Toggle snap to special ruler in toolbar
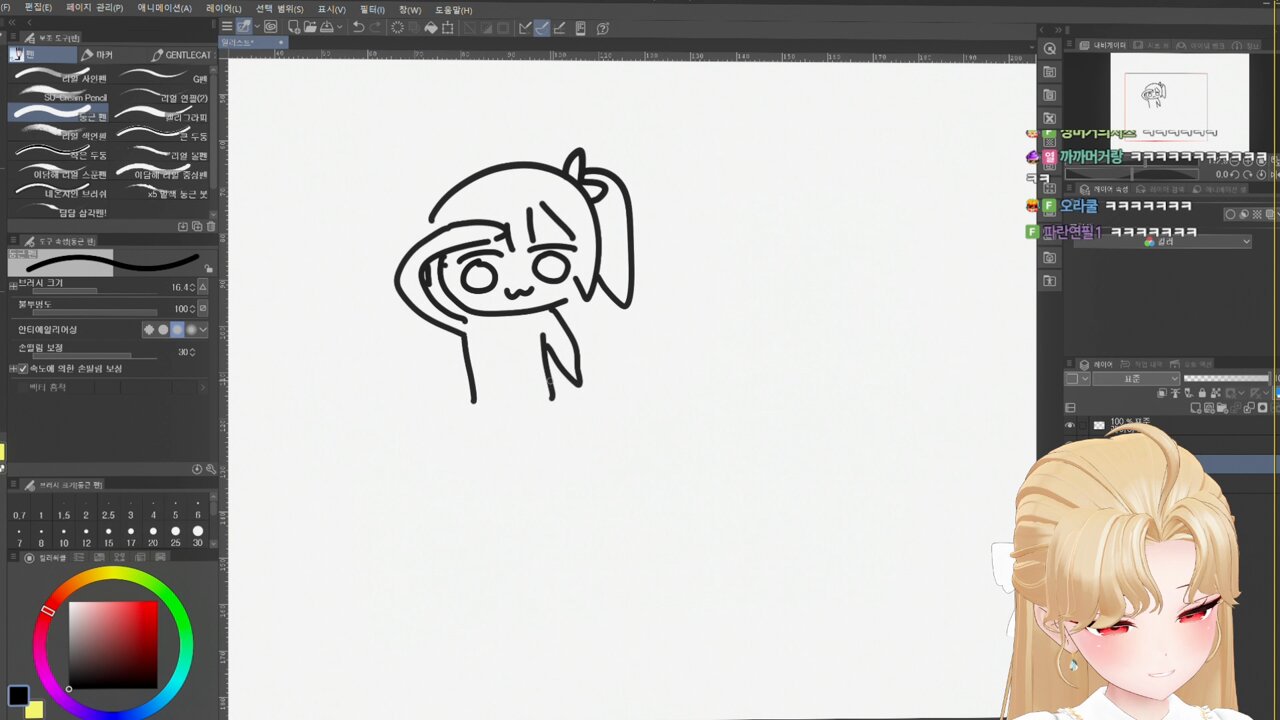 [542, 28]
